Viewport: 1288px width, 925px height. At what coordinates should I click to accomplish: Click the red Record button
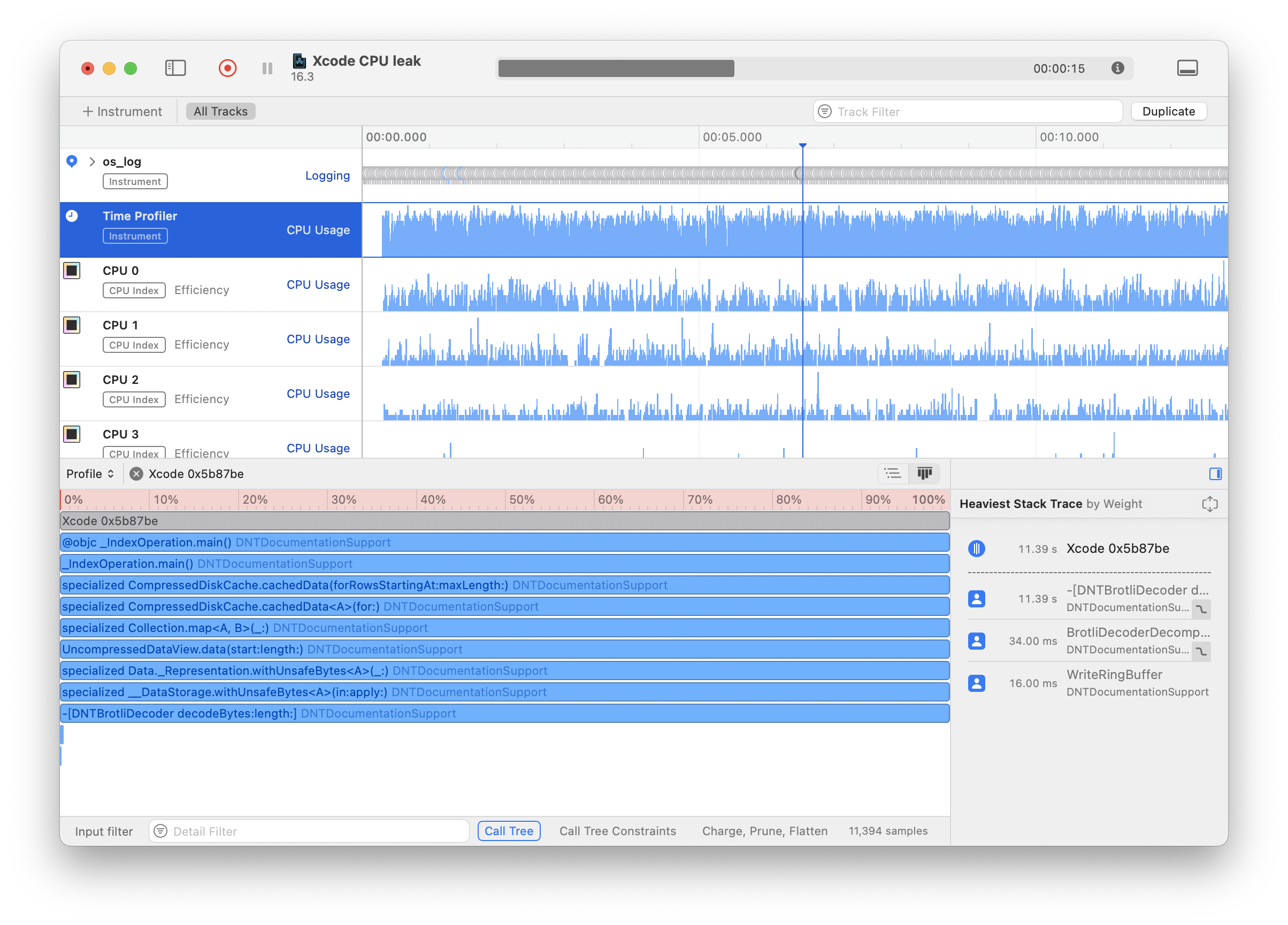click(227, 68)
